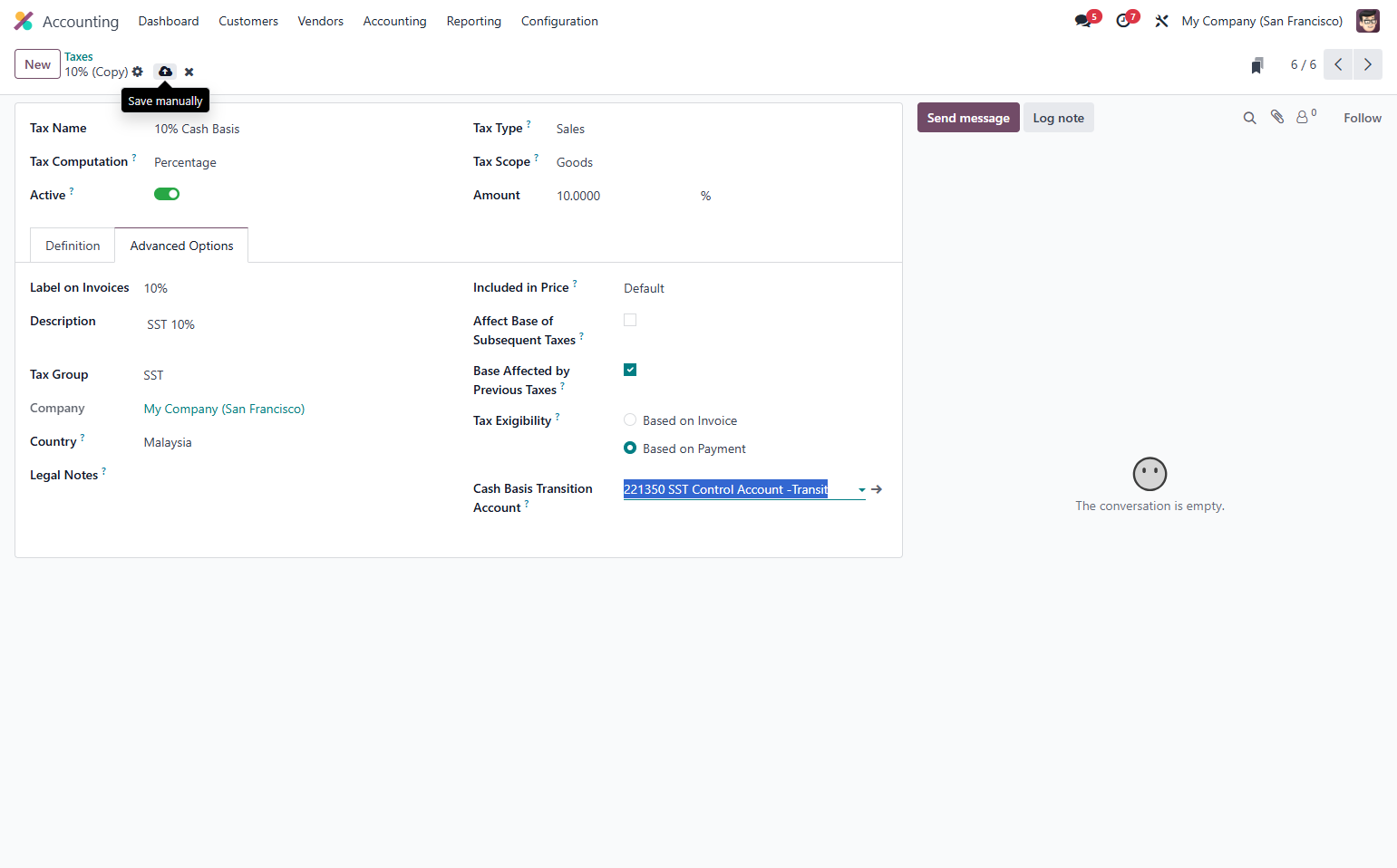The width and height of the screenshot is (1397, 868).
Task: Open the Reporting menu
Action: [473, 21]
